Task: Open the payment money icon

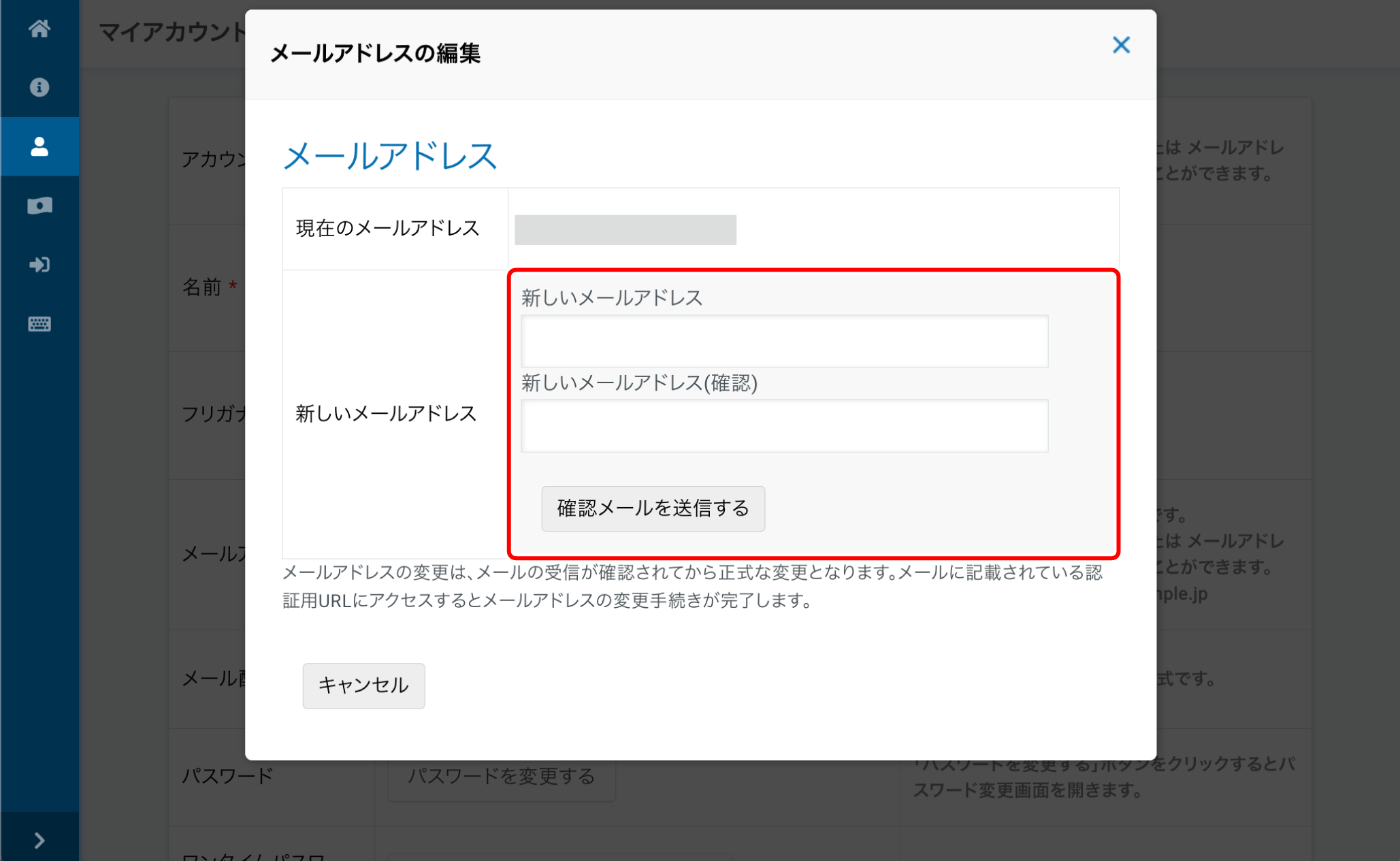Action: 39,206
